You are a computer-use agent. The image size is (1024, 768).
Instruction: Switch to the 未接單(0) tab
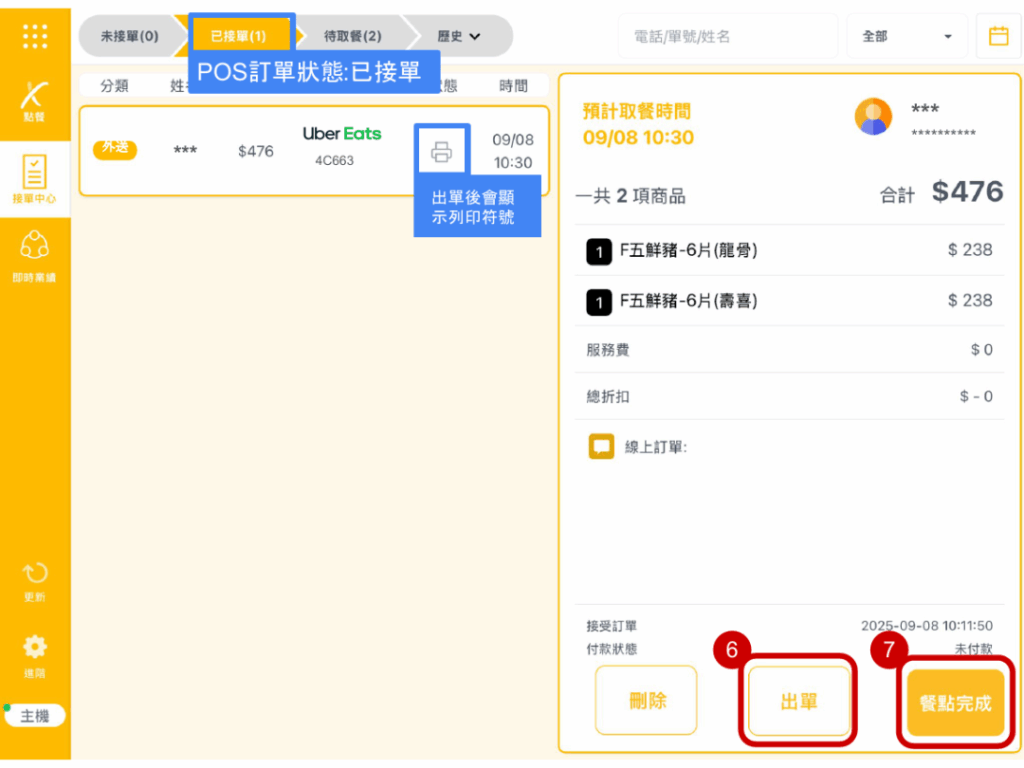(x=129, y=36)
